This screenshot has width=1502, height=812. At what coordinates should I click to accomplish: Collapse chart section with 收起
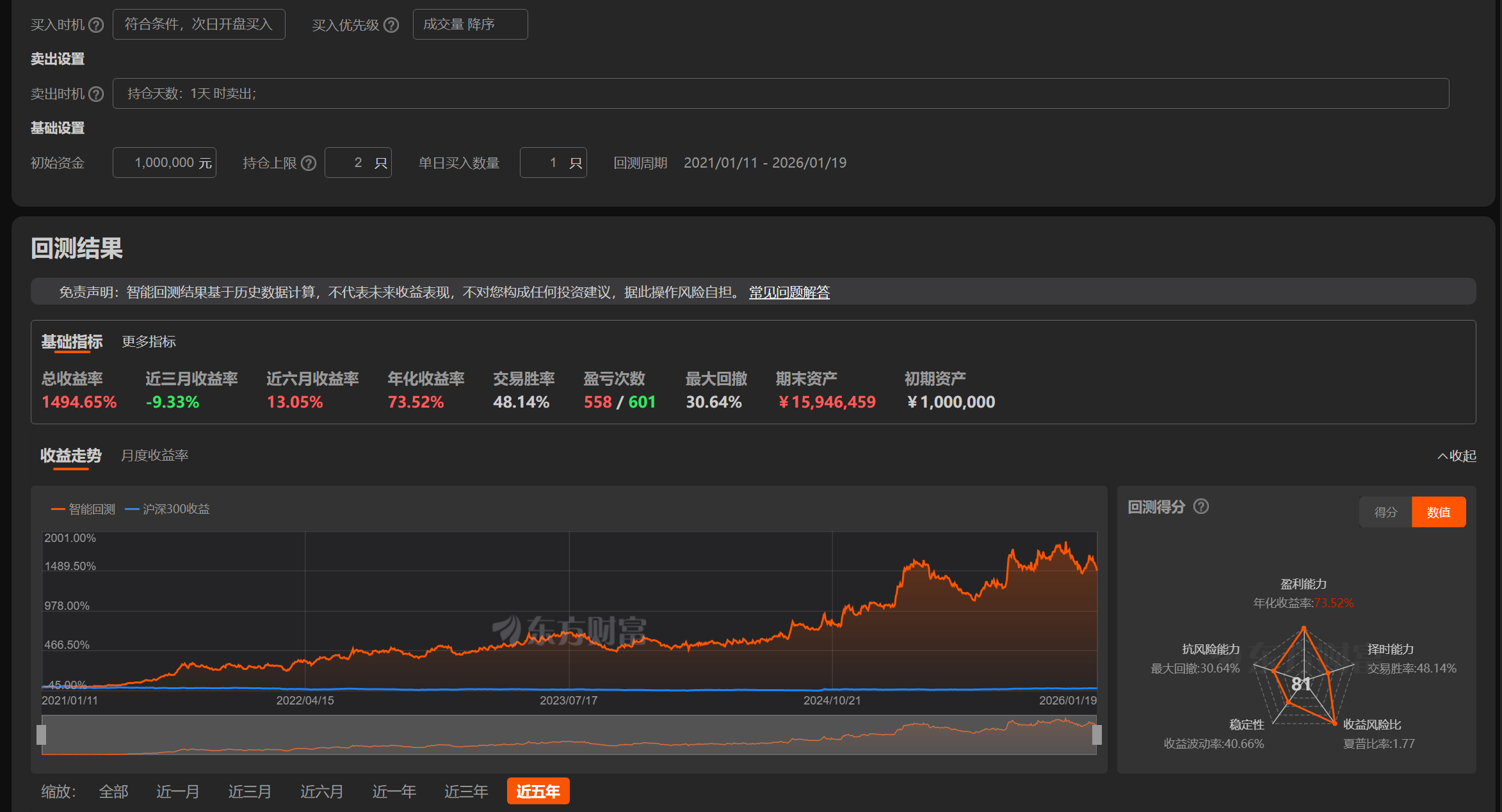(x=1457, y=456)
